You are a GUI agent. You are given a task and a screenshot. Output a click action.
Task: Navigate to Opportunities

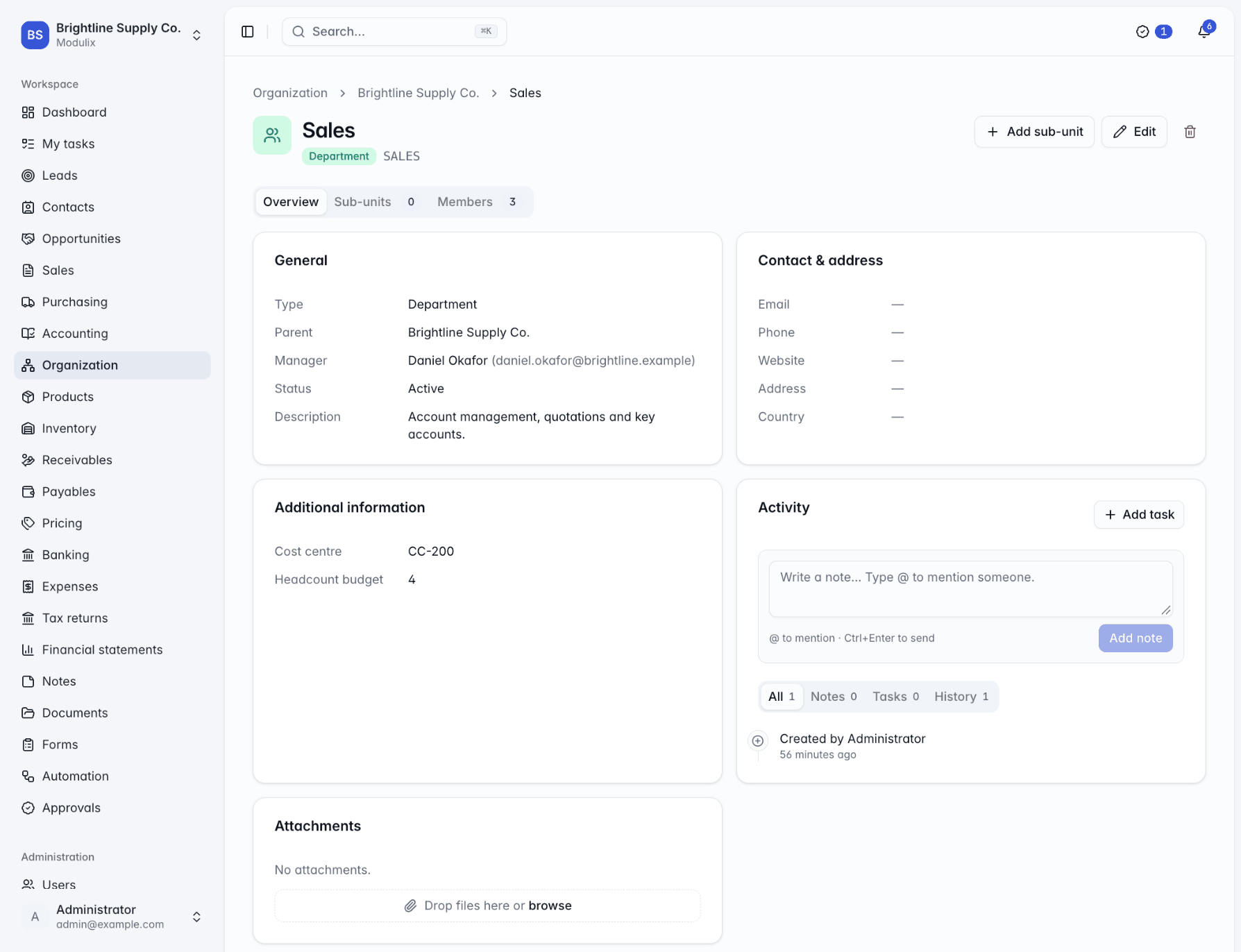click(112, 239)
